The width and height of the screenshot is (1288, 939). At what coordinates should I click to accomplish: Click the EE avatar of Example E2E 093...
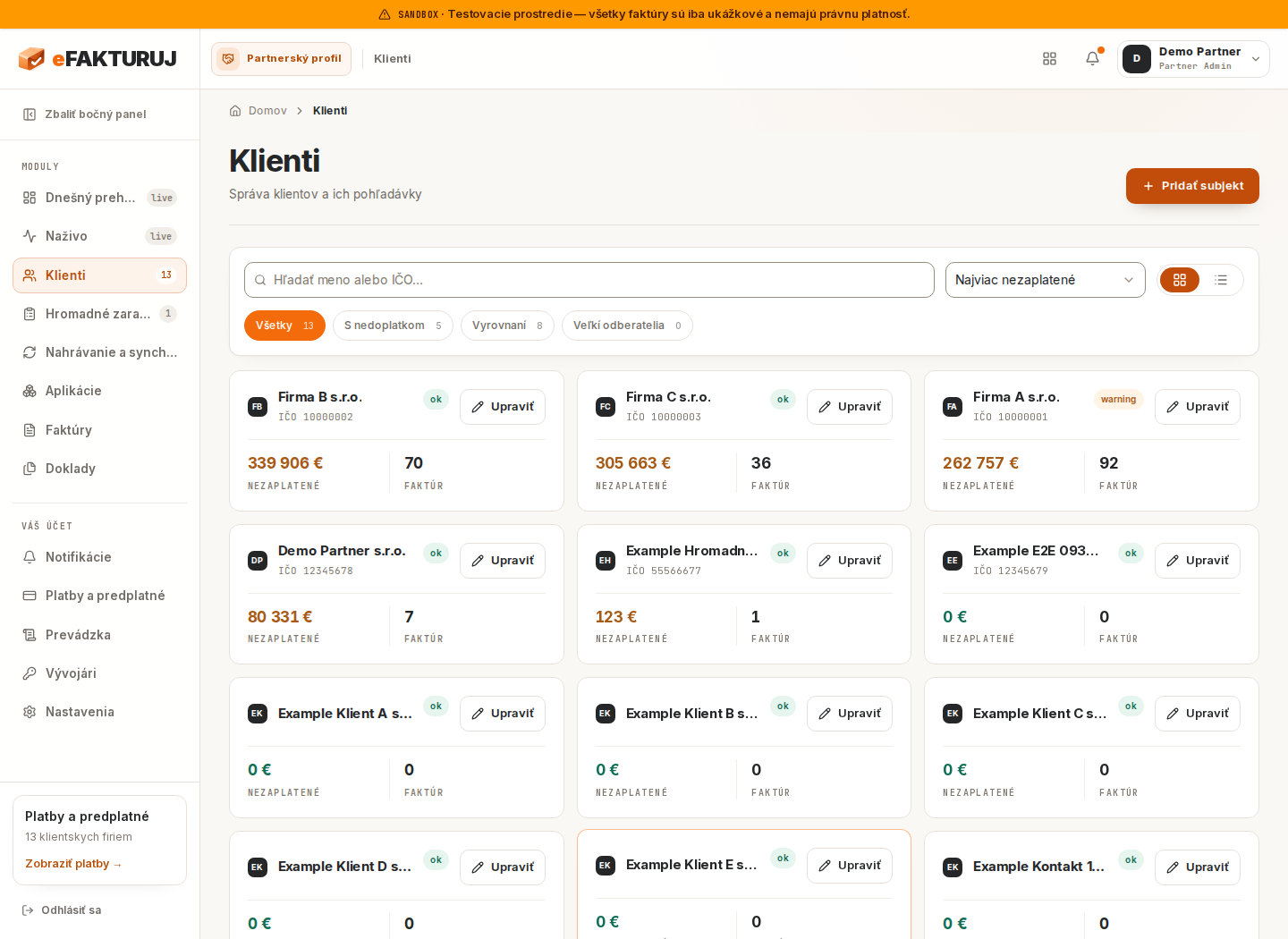[953, 561]
